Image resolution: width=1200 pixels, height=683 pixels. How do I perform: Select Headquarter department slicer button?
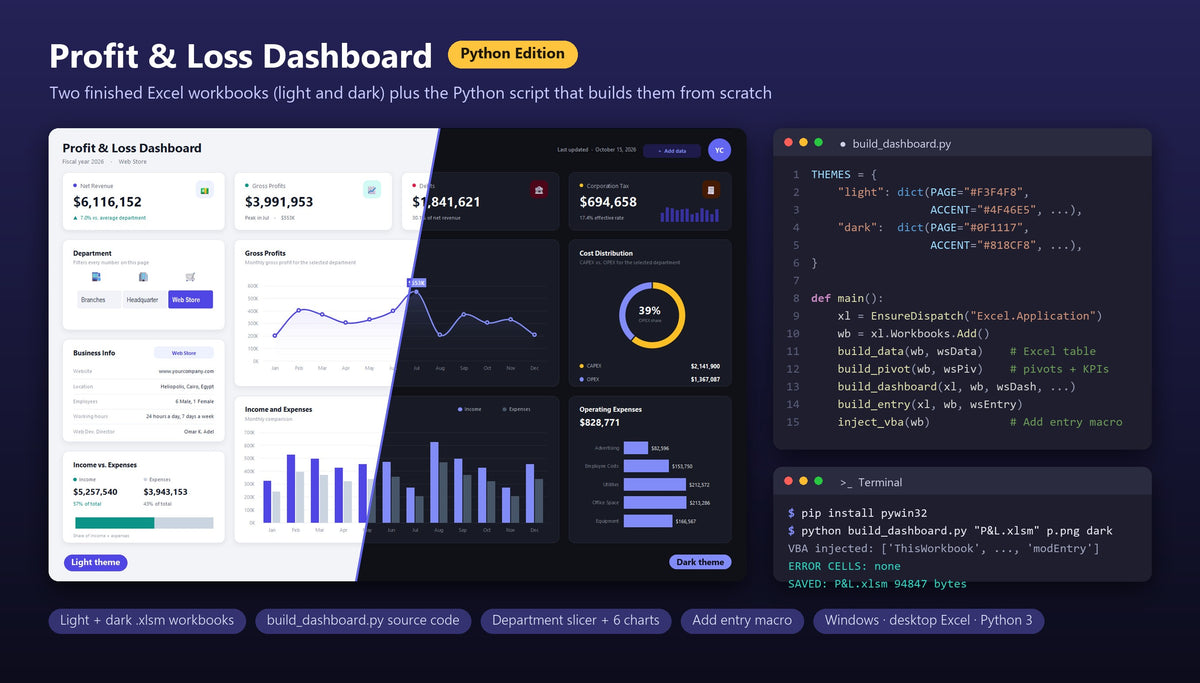[x=145, y=299]
